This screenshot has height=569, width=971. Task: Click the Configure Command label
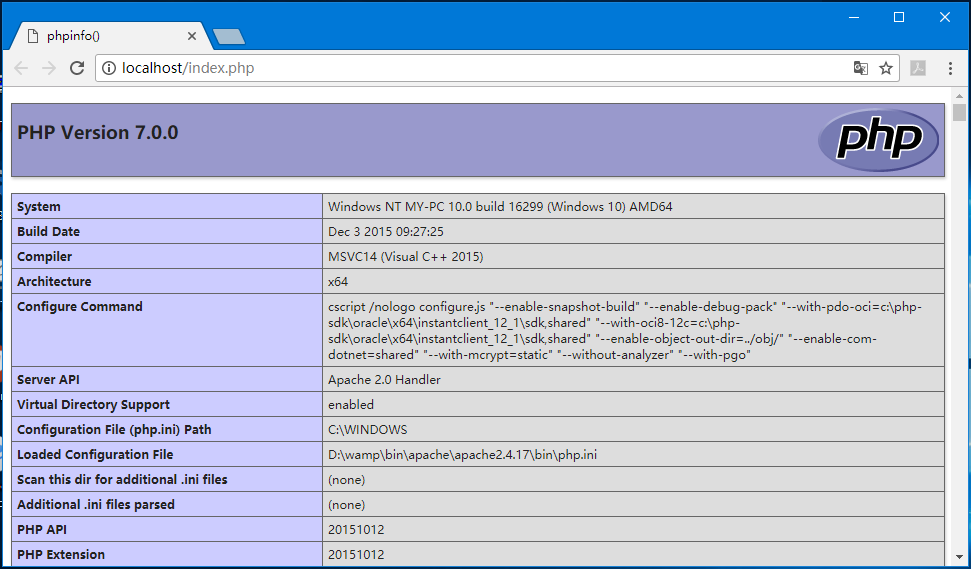80,306
